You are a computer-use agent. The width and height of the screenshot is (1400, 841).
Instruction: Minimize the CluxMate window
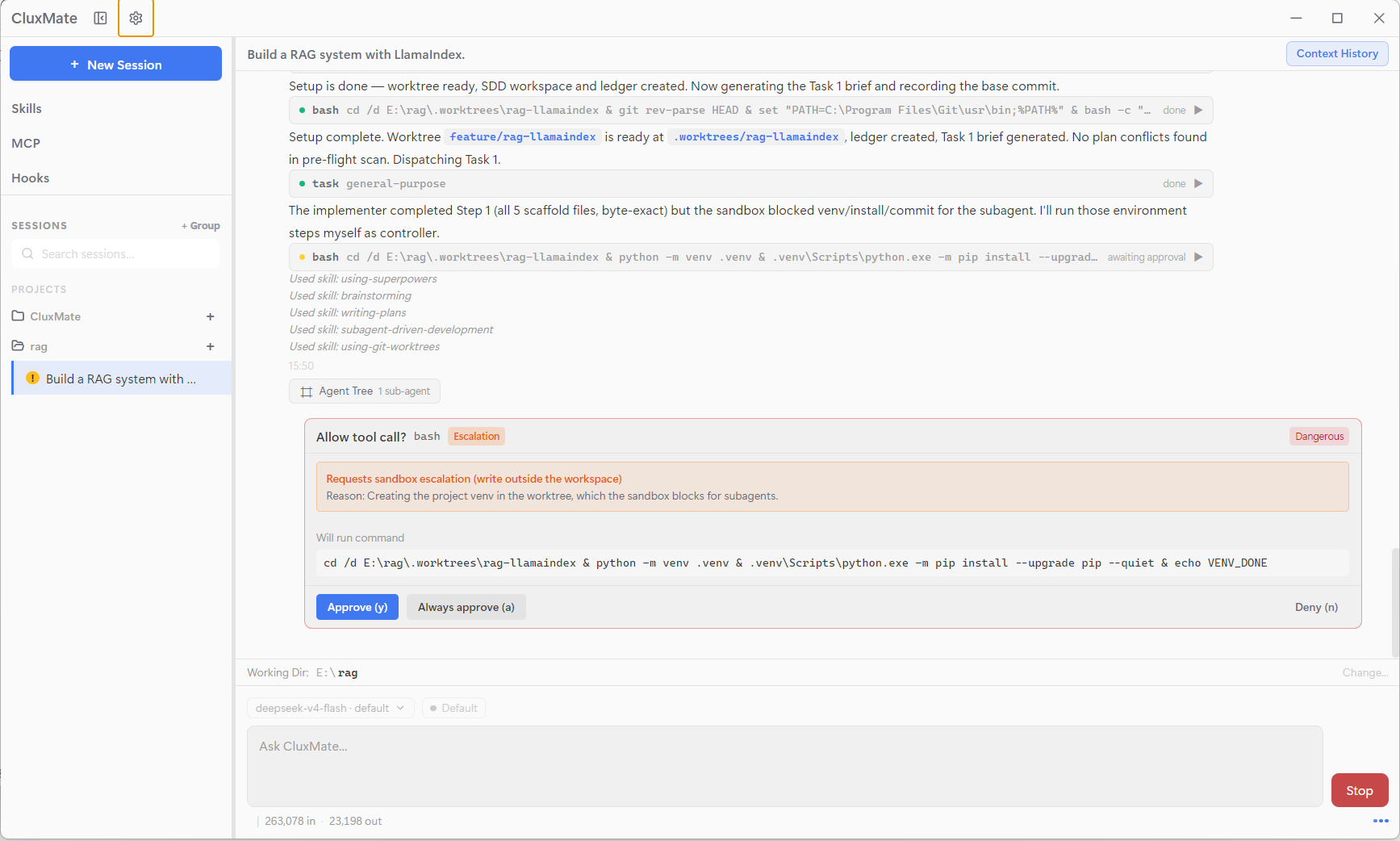pos(1296,18)
